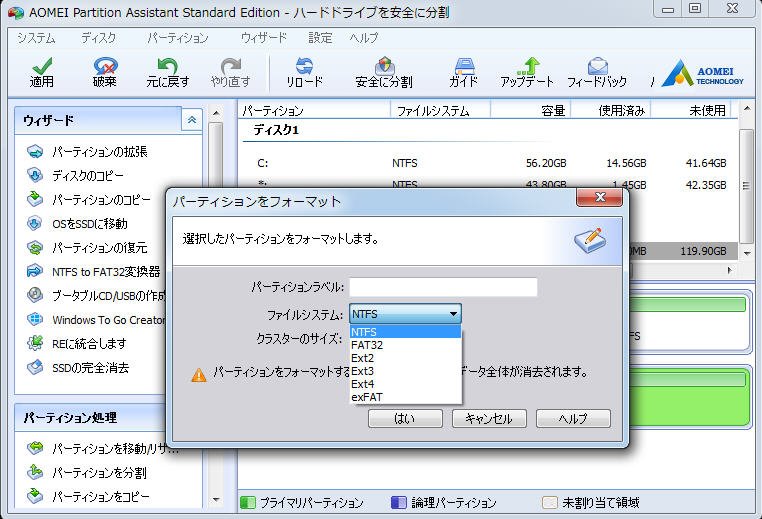Click the horizontal scrollbar right arrow
The width and height of the screenshot is (762, 519).
tap(730, 270)
